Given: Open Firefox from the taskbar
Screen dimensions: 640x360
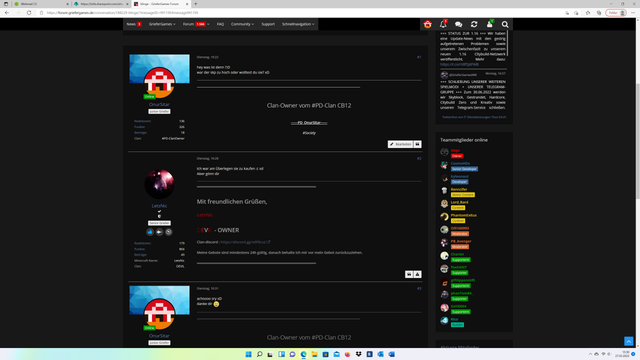Looking at the screenshot, I should [347, 354].
